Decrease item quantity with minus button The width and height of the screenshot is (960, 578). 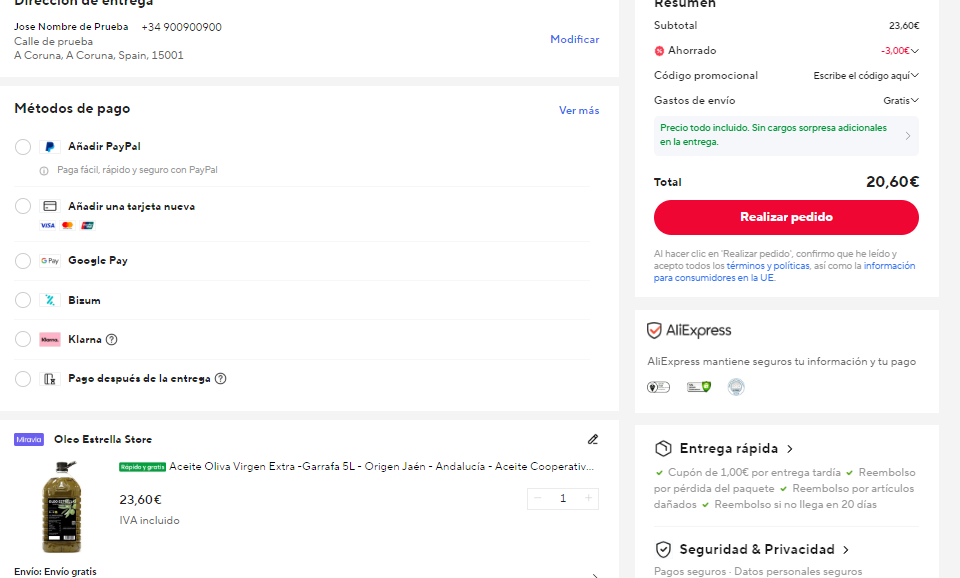(x=538, y=498)
